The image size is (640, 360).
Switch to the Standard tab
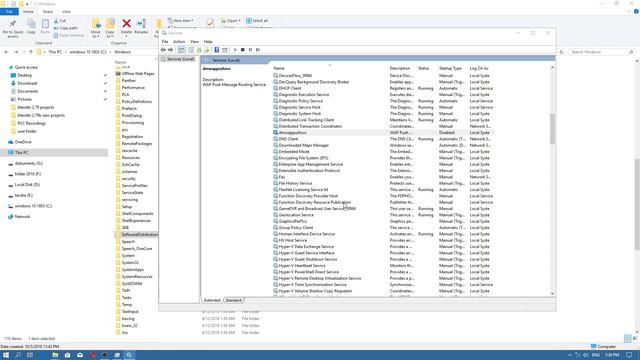pyautogui.click(x=233, y=300)
